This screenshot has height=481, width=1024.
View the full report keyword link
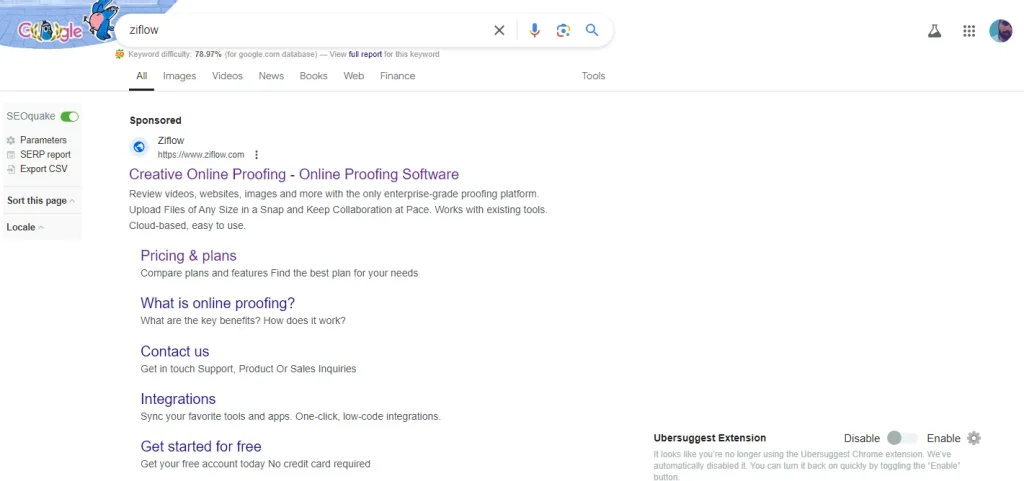[365, 54]
